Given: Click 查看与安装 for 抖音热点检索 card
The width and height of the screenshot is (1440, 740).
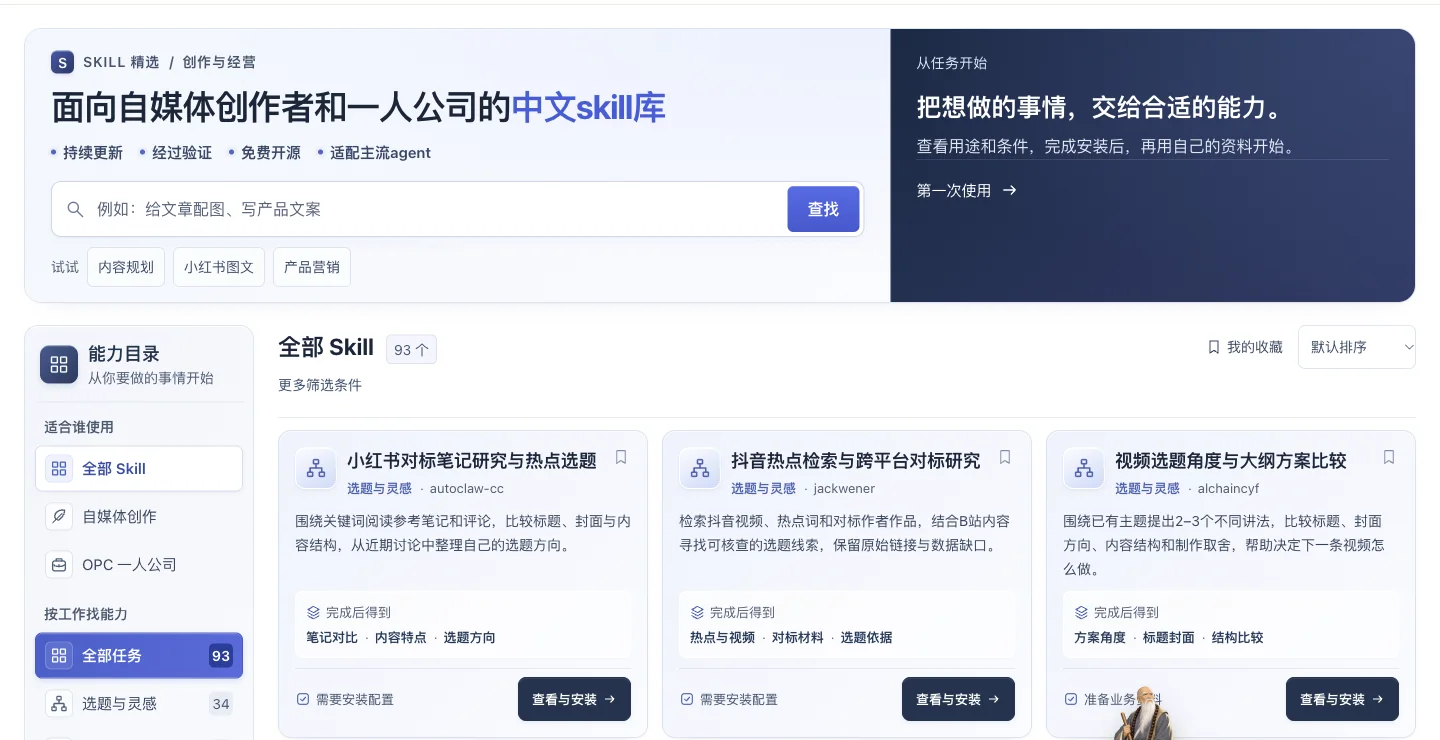Looking at the screenshot, I should click(x=958, y=699).
